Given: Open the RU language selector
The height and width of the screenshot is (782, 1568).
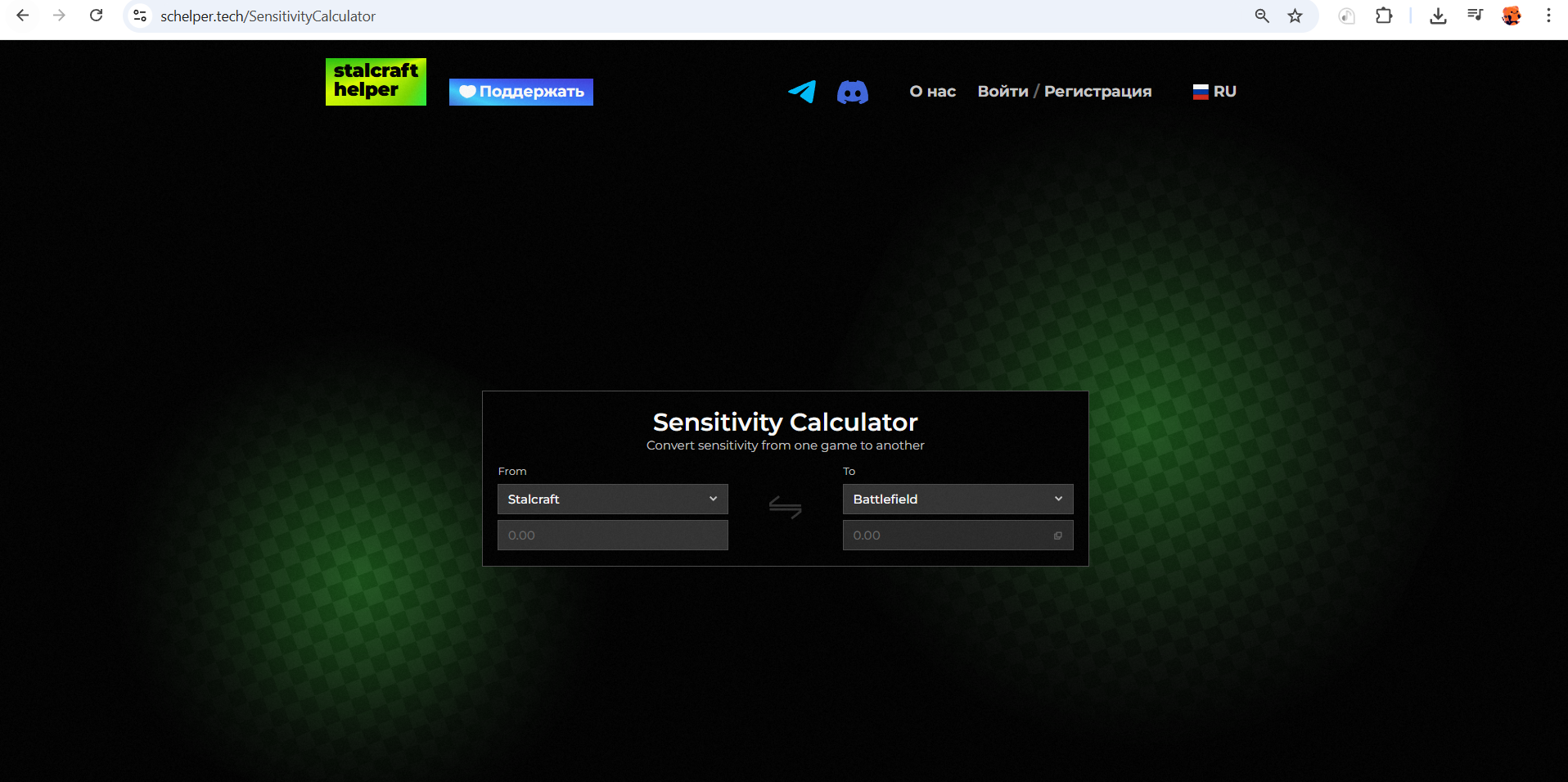Looking at the screenshot, I should pyautogui.click(x=1214, y=92).
